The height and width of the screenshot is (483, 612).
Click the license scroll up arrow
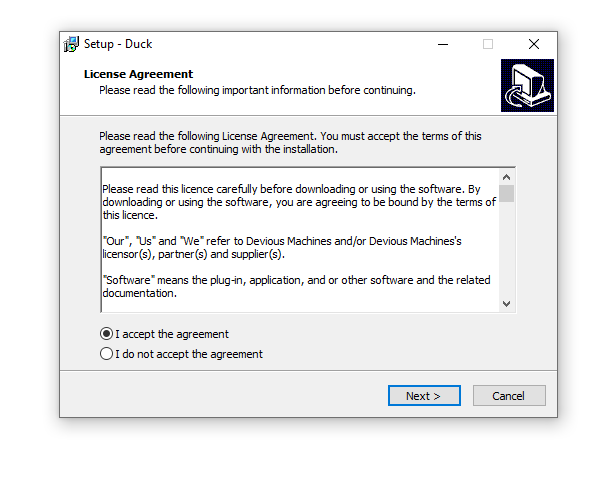507,177
